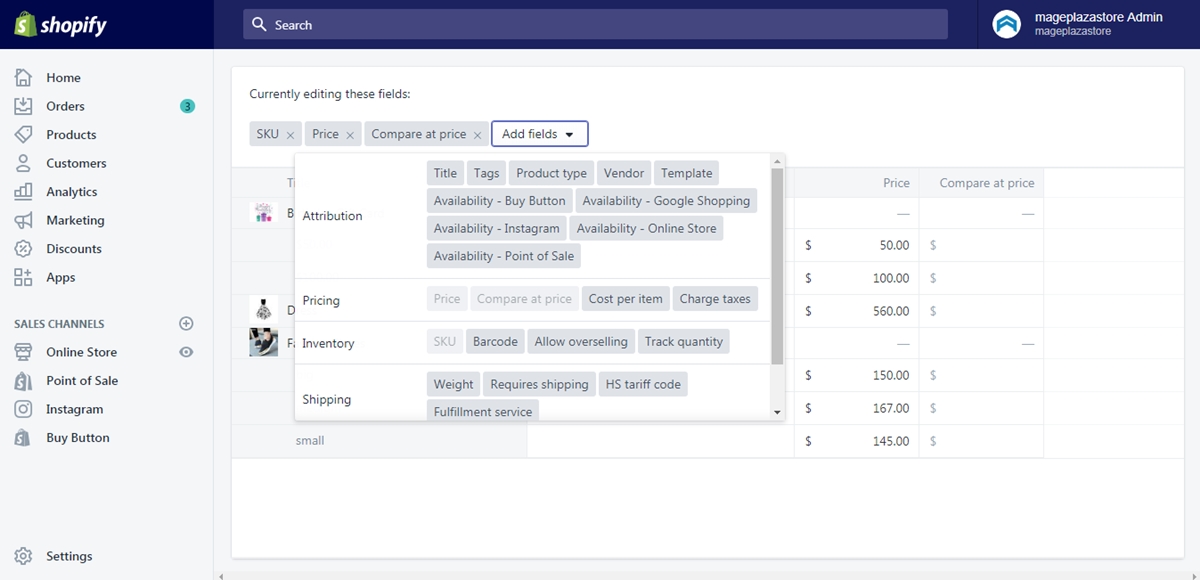Screen dimensions: 1200x580
Task: Click the Home house icon
Action: coord(23,78)
